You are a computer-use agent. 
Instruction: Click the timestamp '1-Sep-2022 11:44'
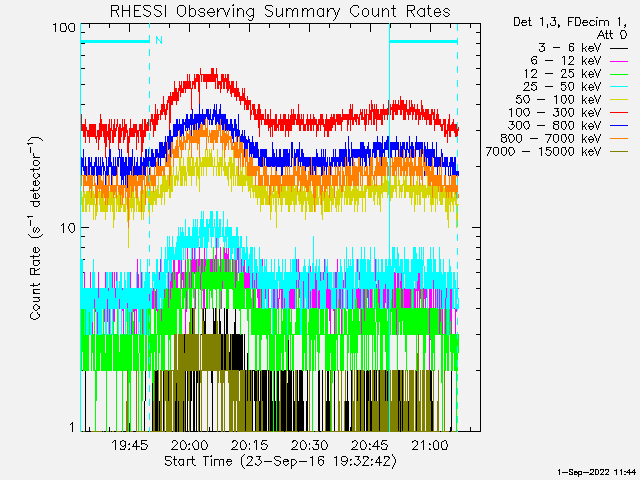click(x=597, y=472)
